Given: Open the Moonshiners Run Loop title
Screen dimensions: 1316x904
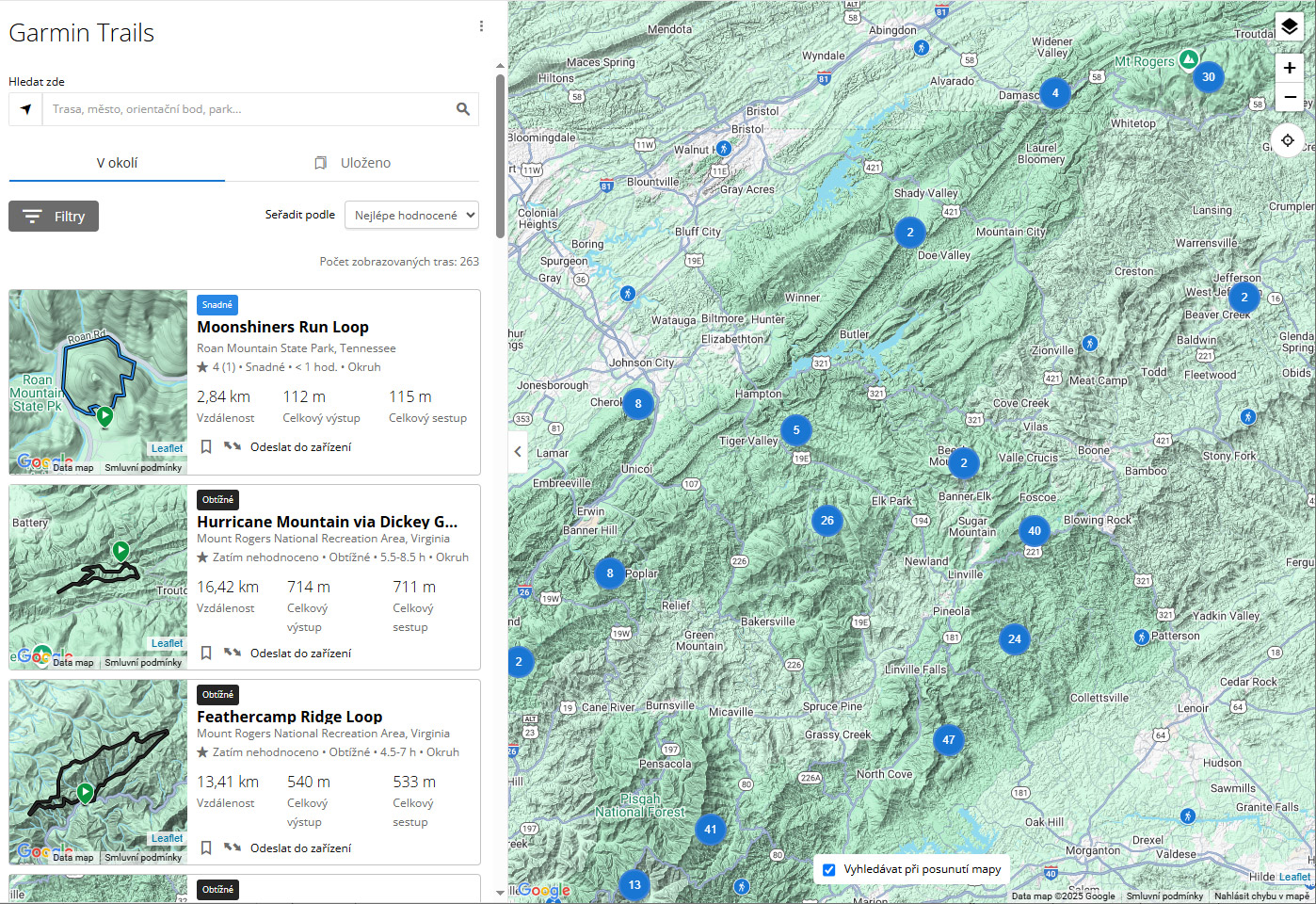Looking at the screenshot, I should [x=282, y=327].
